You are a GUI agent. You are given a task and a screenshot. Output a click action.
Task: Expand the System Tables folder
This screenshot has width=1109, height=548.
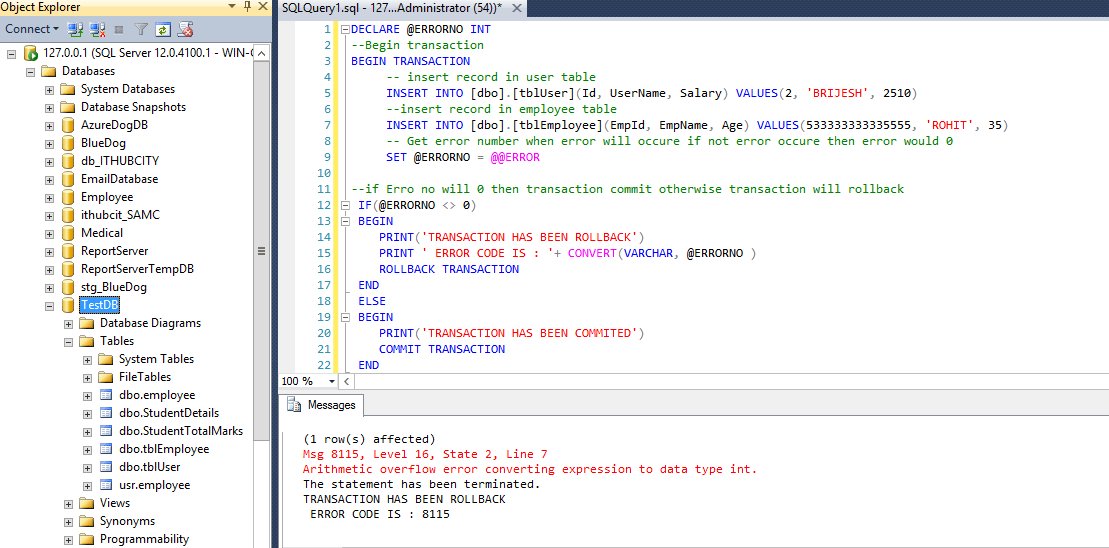pos(88,360)
